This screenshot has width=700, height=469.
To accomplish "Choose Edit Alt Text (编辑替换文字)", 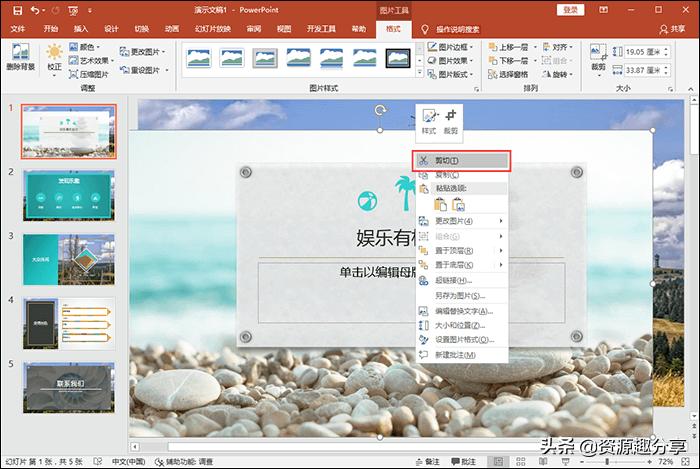I will tap(462, 311).
